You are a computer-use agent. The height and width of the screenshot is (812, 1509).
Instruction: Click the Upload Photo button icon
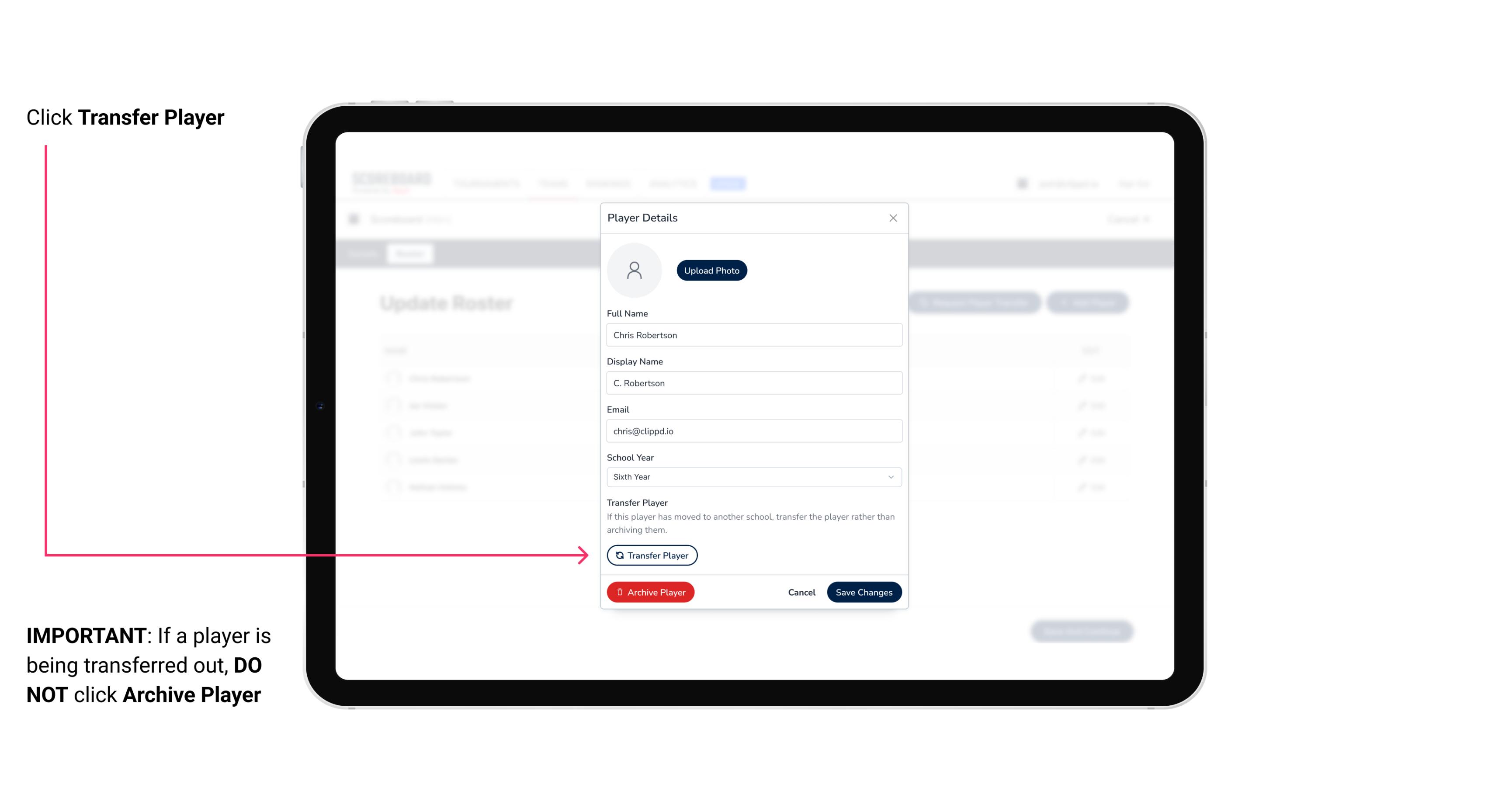point(711,270)
